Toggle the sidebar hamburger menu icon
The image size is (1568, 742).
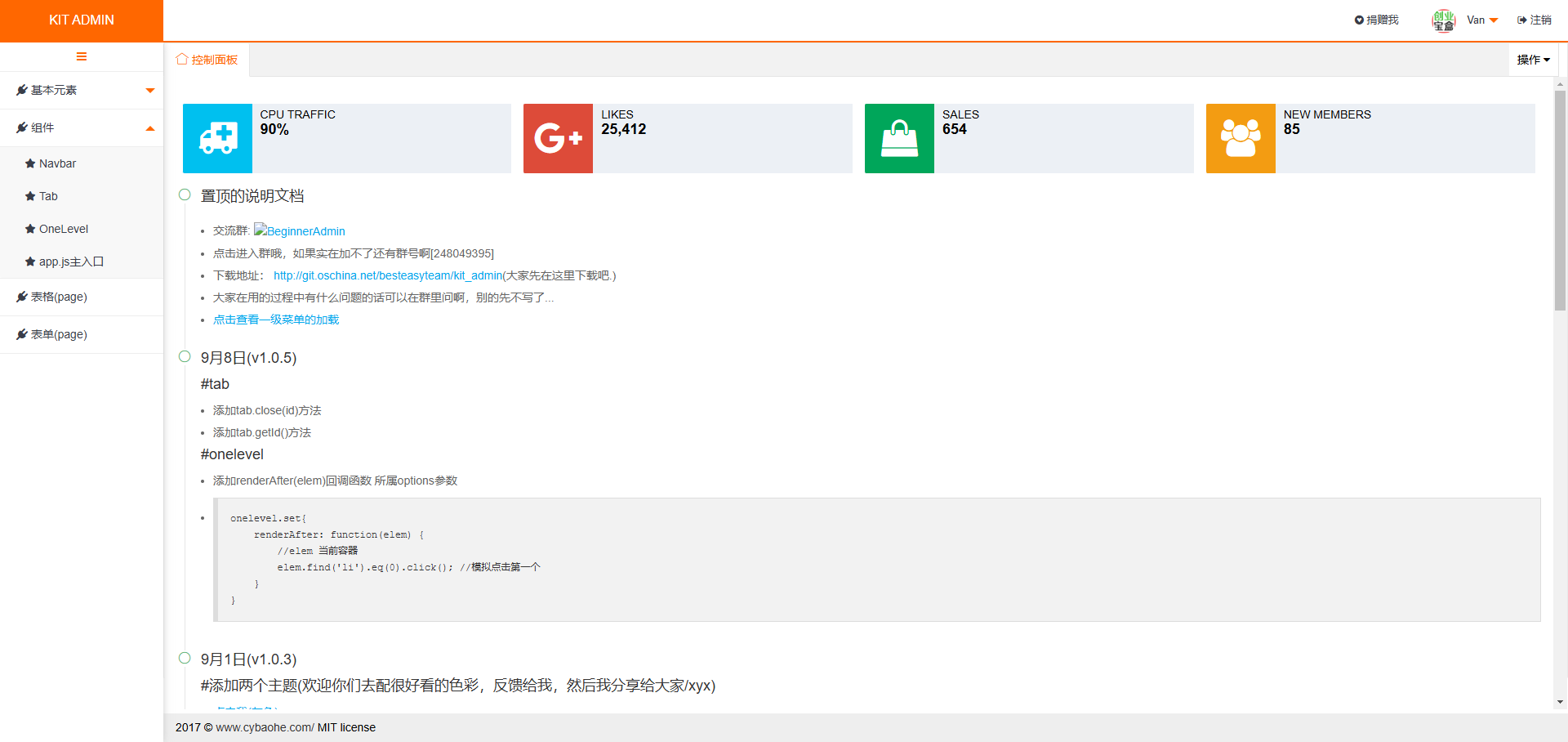pyautogui.click(x=82, y=56)
